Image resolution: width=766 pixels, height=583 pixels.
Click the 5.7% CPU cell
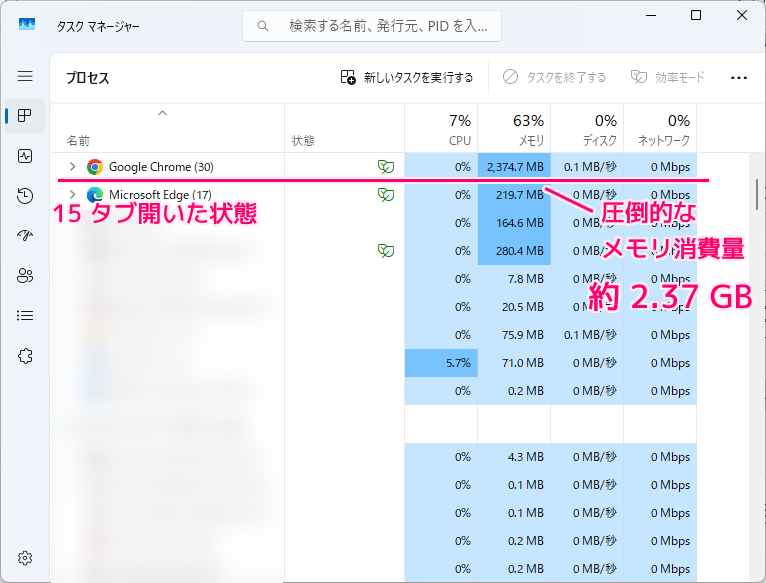pyautogui.click(x=441, y=363)
